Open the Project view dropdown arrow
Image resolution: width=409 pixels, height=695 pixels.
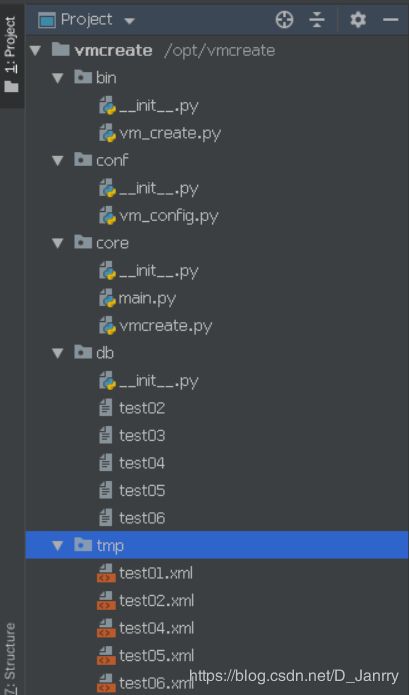[129, 21]
